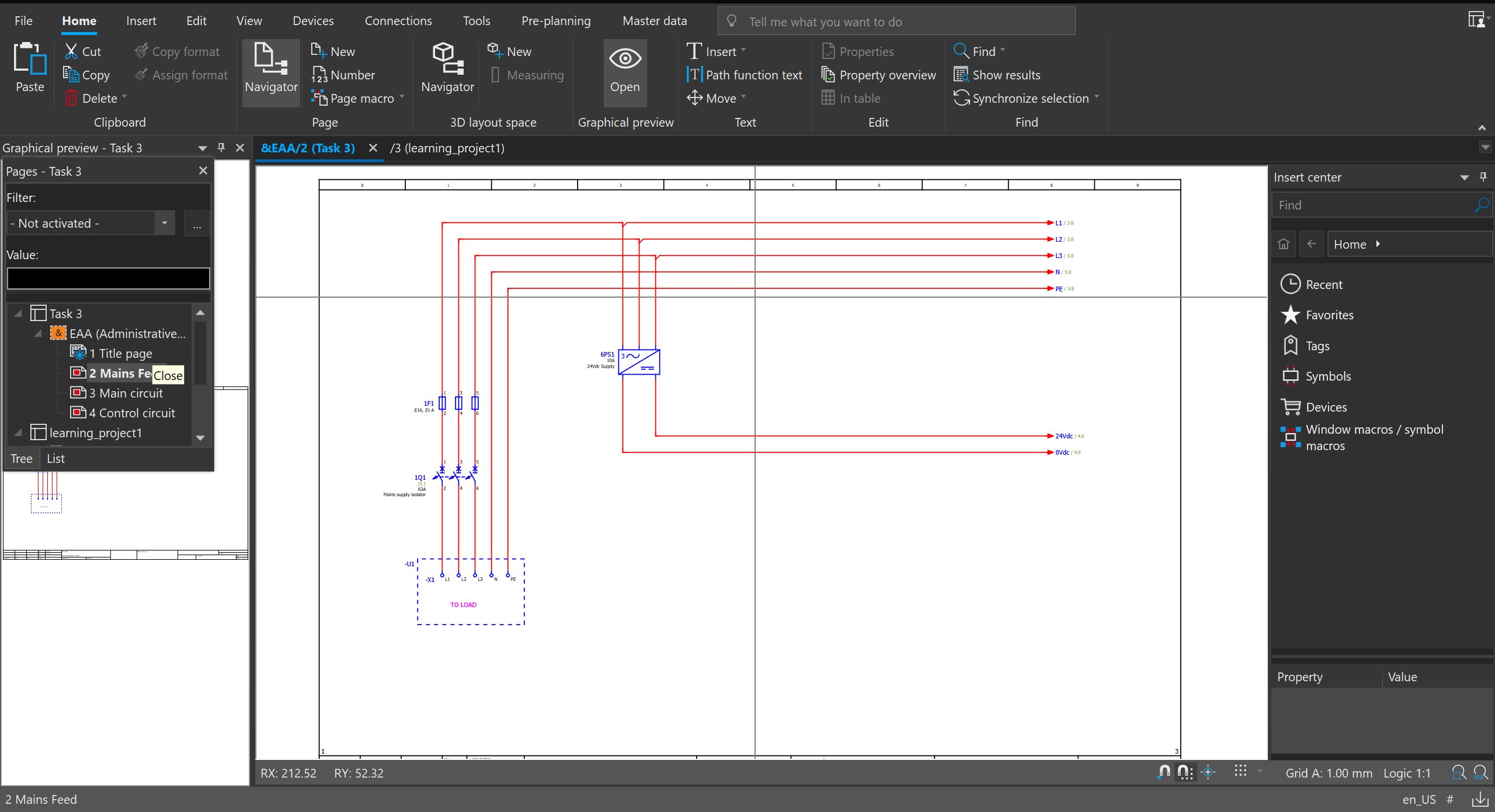Switch to /3 (learning_project1) document tab
This screenshot has height=812, width=1495.
(x=447, y=148)
